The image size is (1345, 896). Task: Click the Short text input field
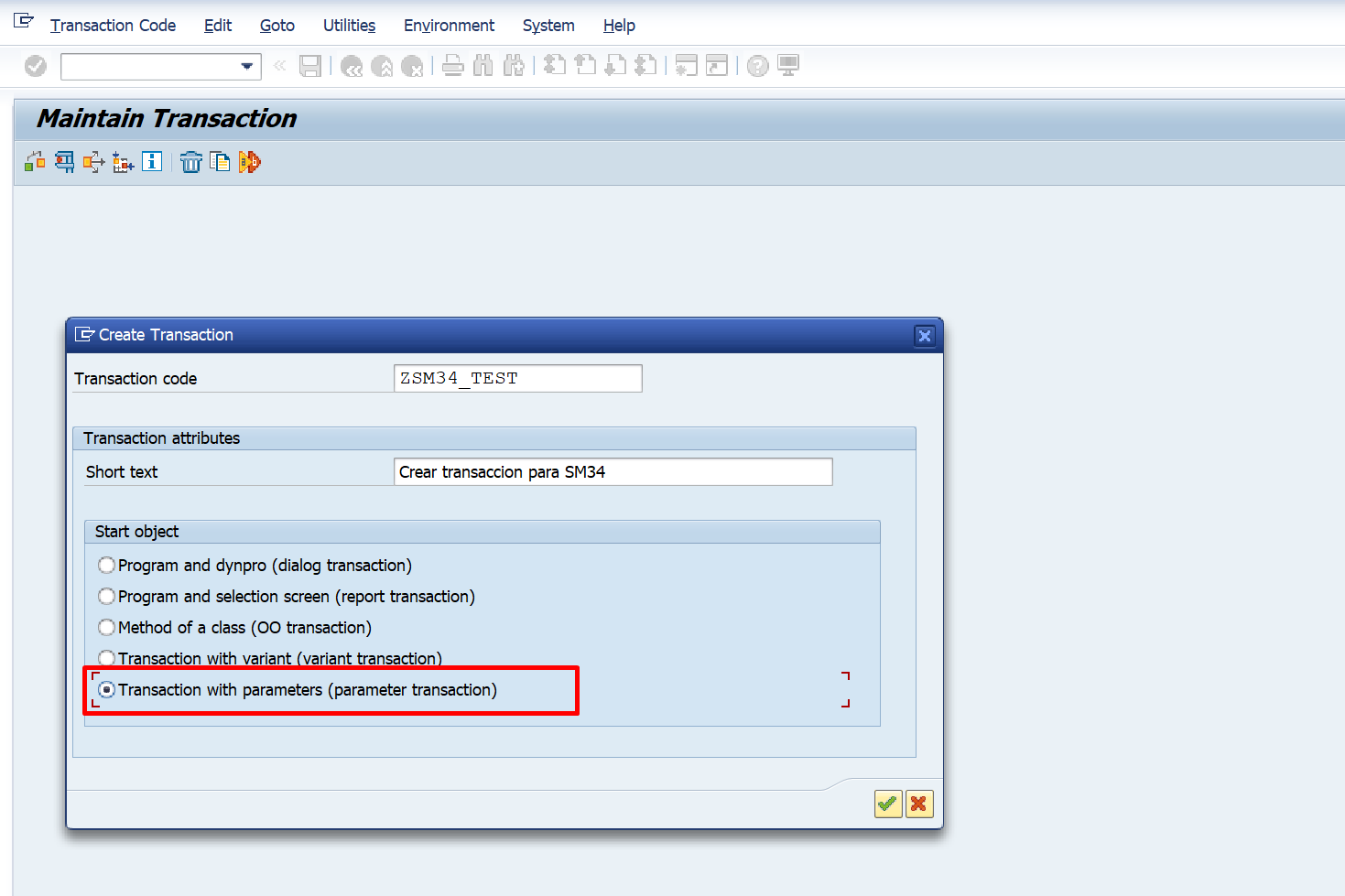[x=612, y=472]
